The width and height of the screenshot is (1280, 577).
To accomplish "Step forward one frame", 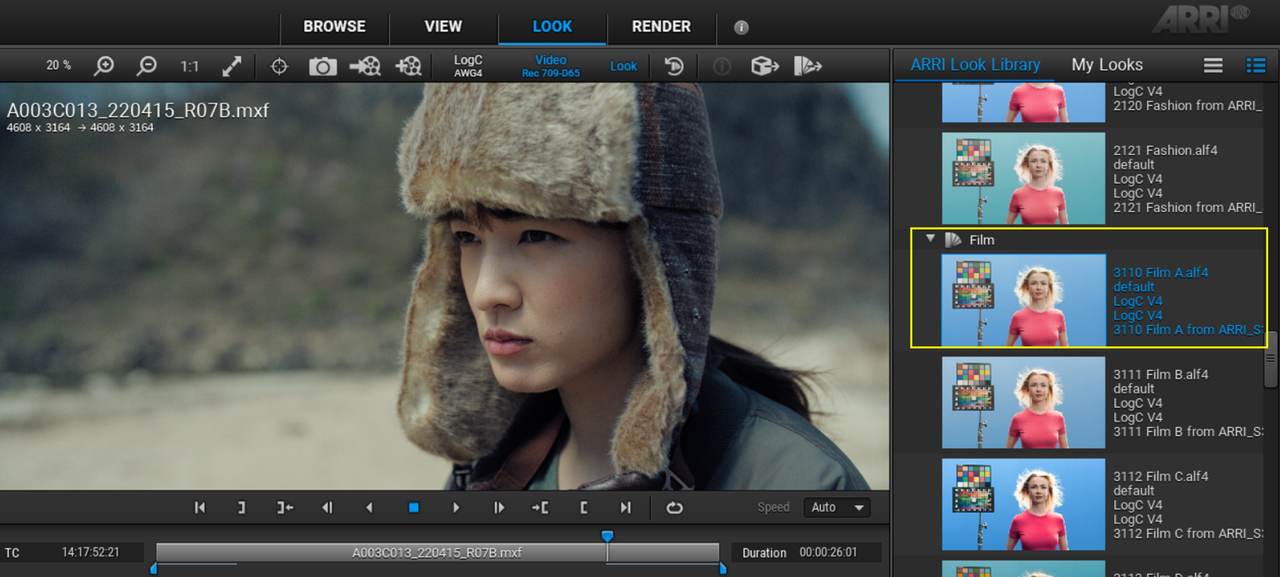I will (x=498, y=507).
